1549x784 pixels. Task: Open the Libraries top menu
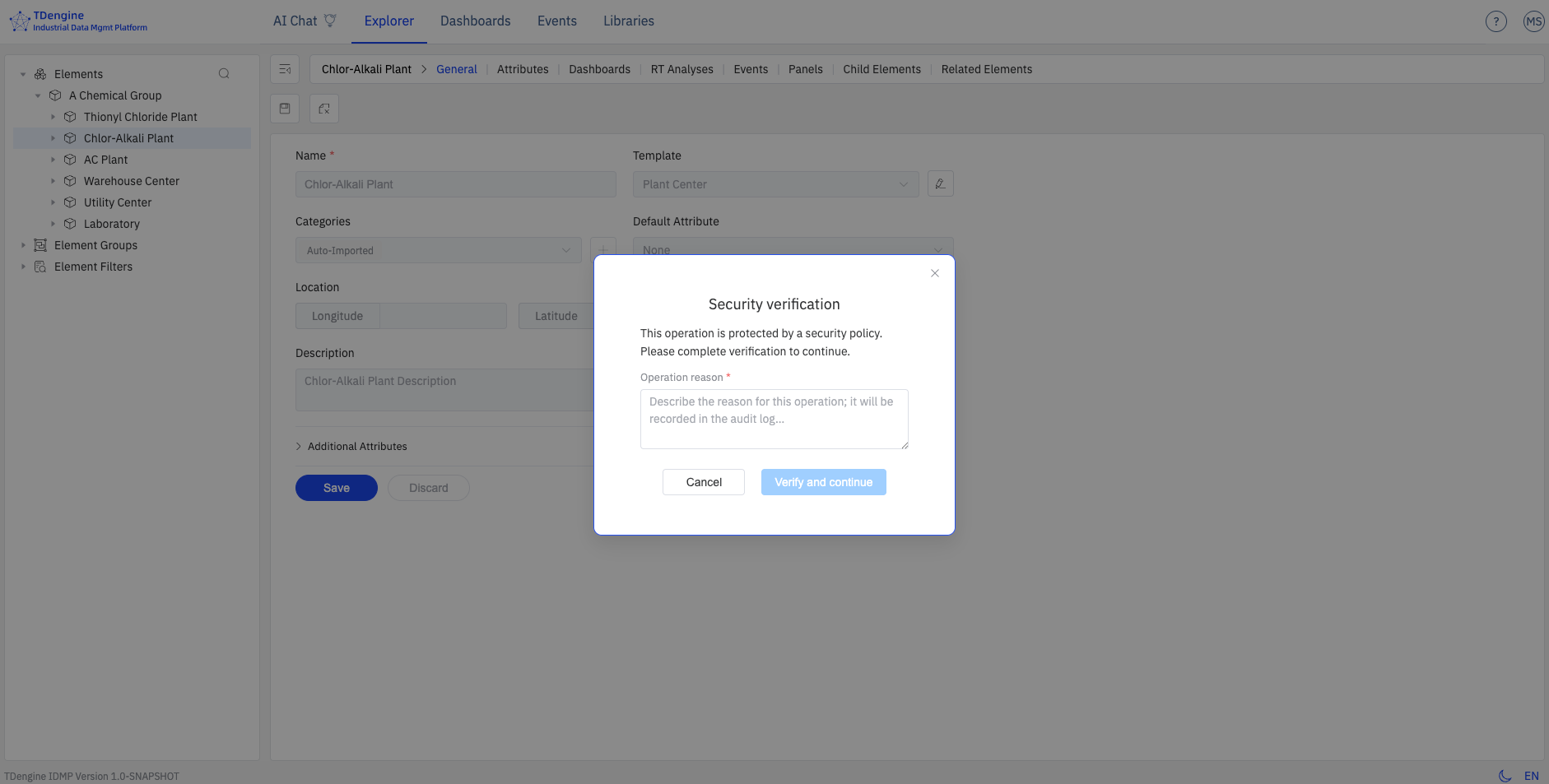[x=629, y=21]
